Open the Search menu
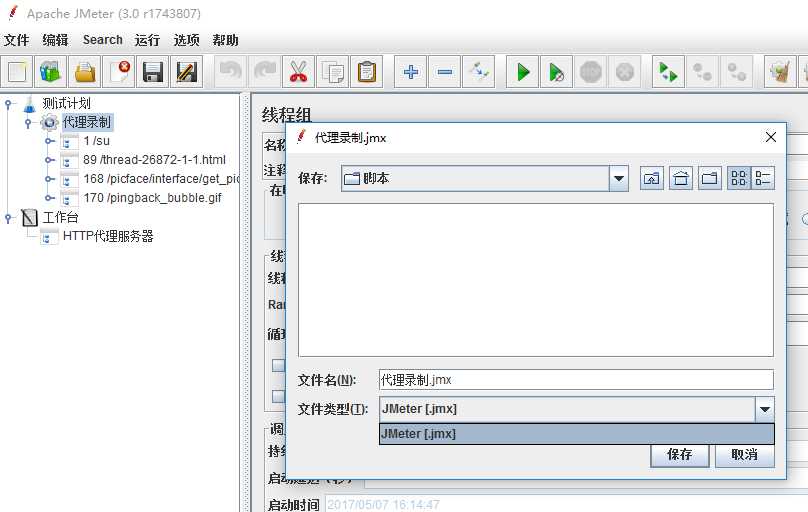 pos(103,40)
